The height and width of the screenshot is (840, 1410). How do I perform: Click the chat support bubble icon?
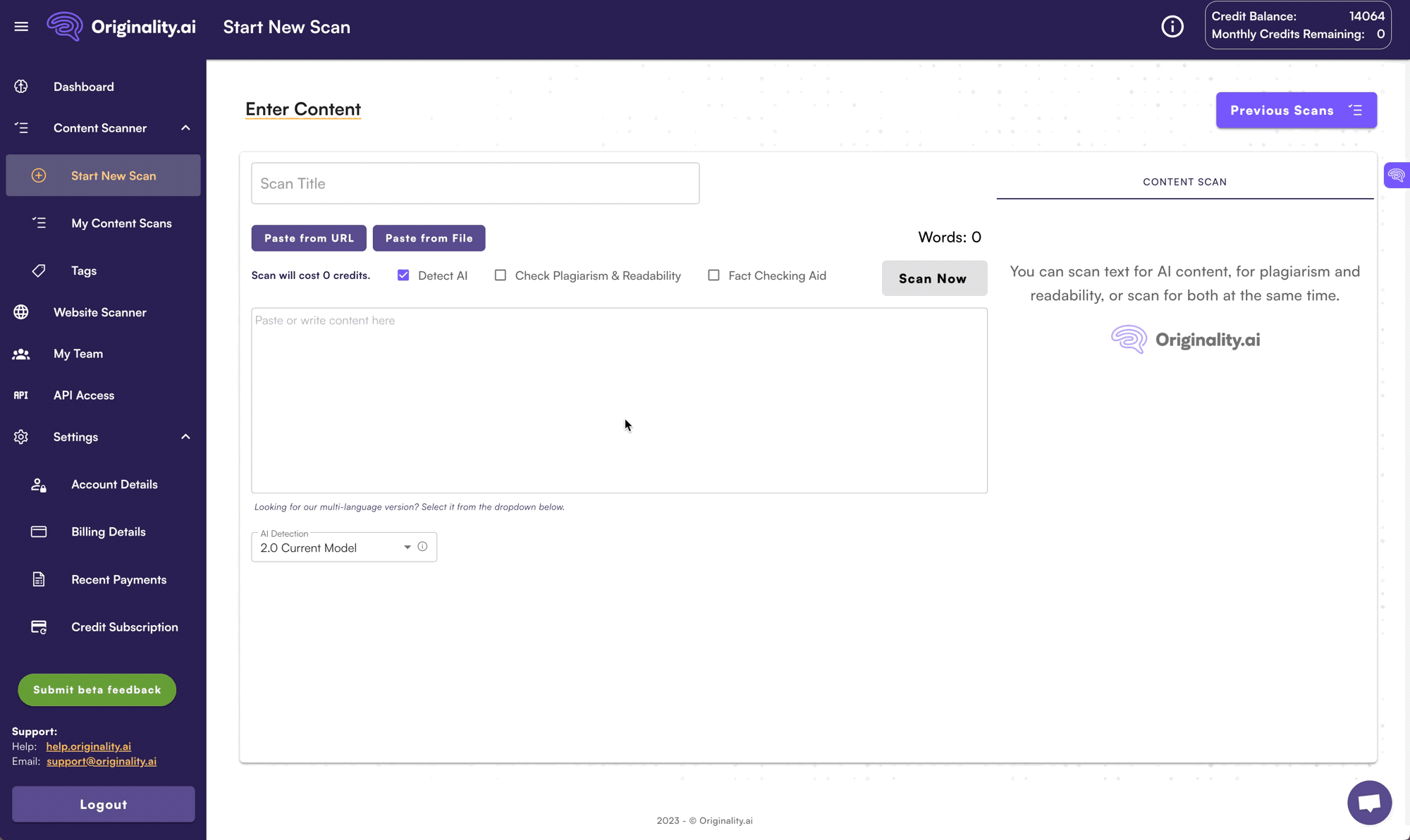tap(1368, 801)
